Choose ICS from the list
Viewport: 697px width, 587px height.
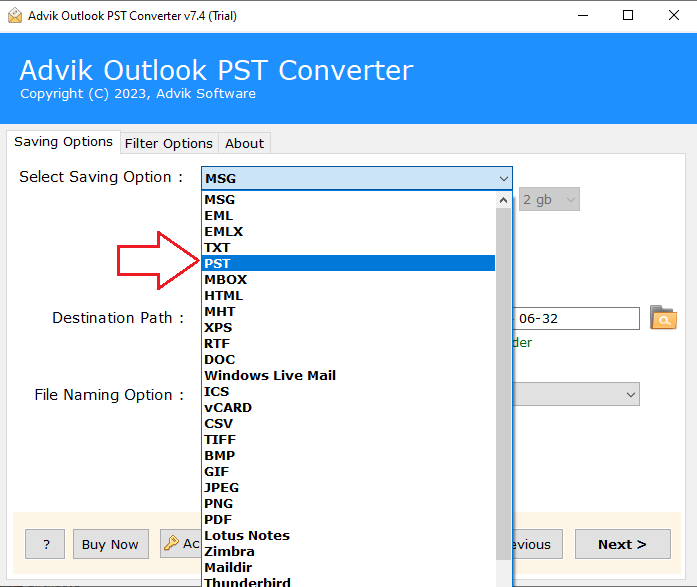pos(348,391)
